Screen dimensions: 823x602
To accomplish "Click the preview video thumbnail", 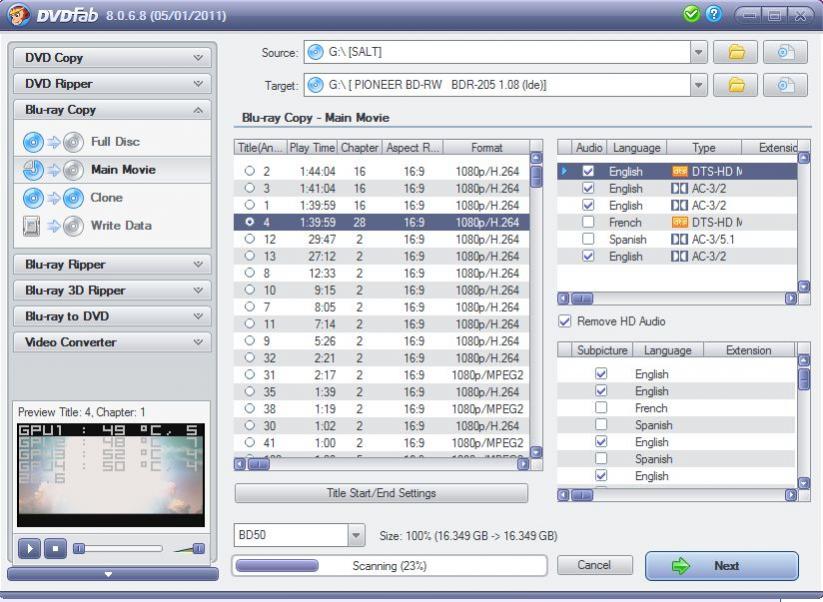I will (111, 474).
